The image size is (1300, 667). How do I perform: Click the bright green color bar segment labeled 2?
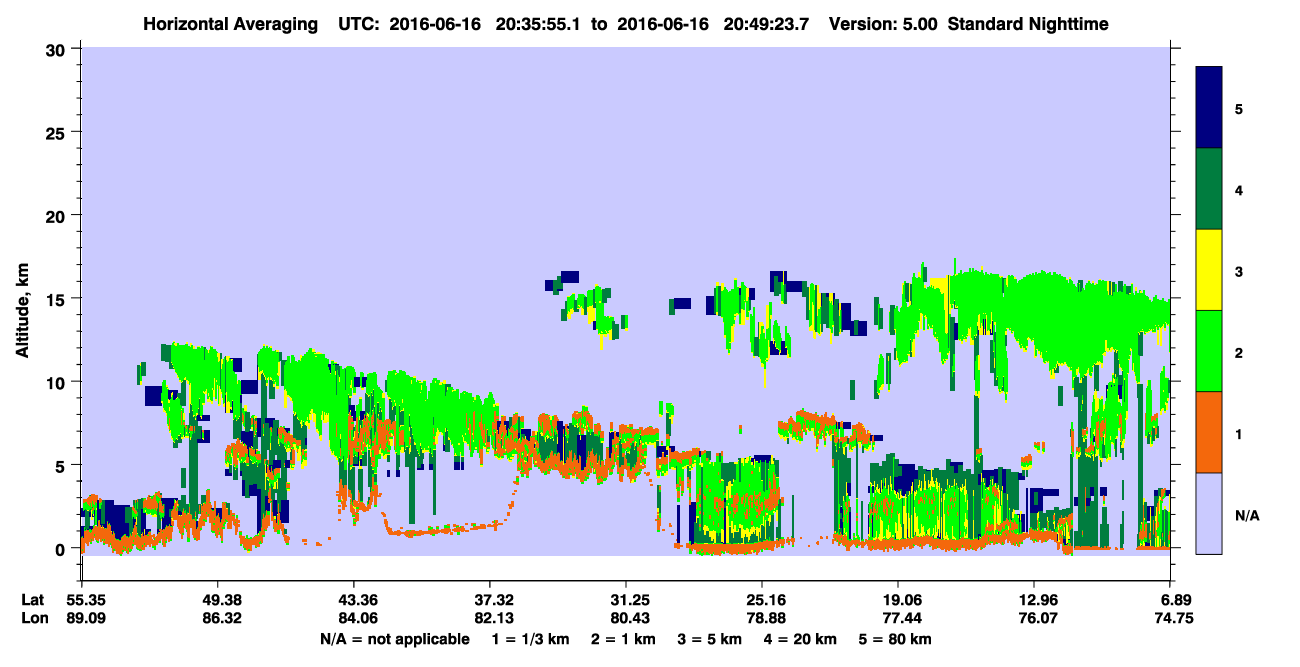click(1209, 350)
